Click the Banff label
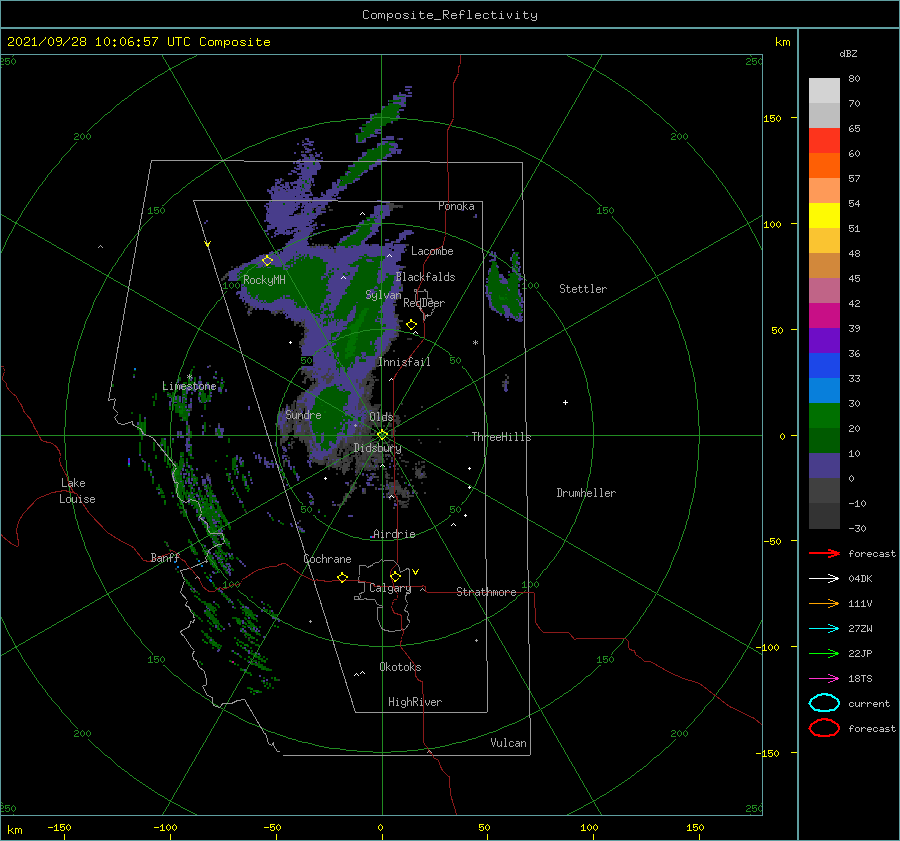 click(x=165, y=557)
